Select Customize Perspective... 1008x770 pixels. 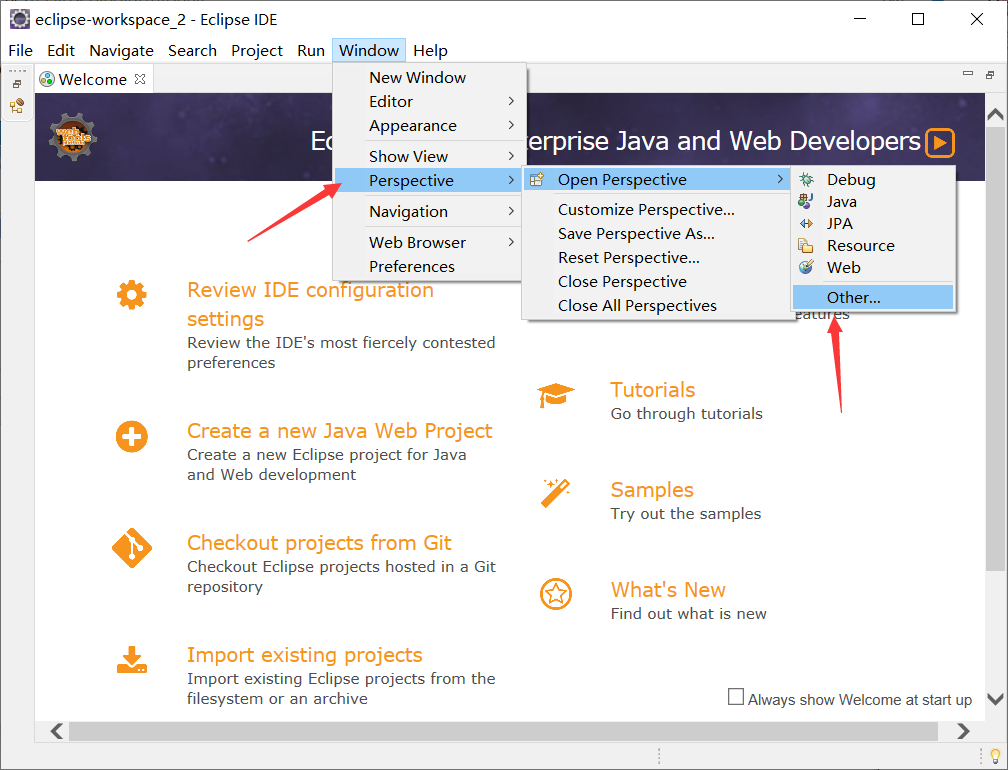point(657,210)
